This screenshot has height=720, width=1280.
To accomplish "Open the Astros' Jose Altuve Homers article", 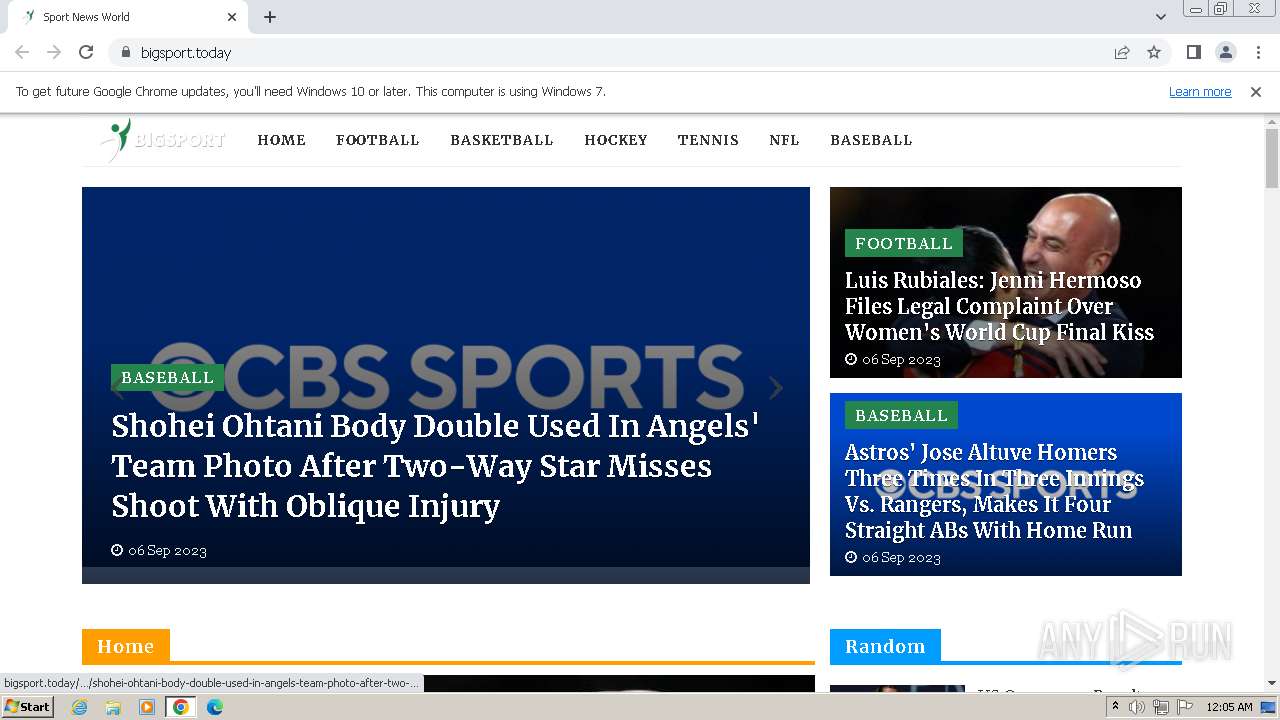I will [x=994, y=491].
